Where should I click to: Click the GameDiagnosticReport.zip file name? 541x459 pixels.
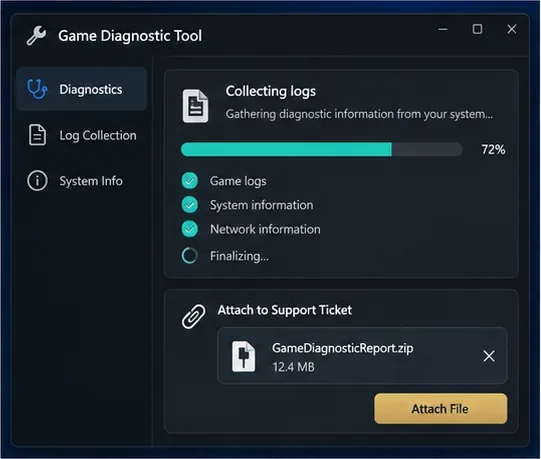[x=343, y=348]
